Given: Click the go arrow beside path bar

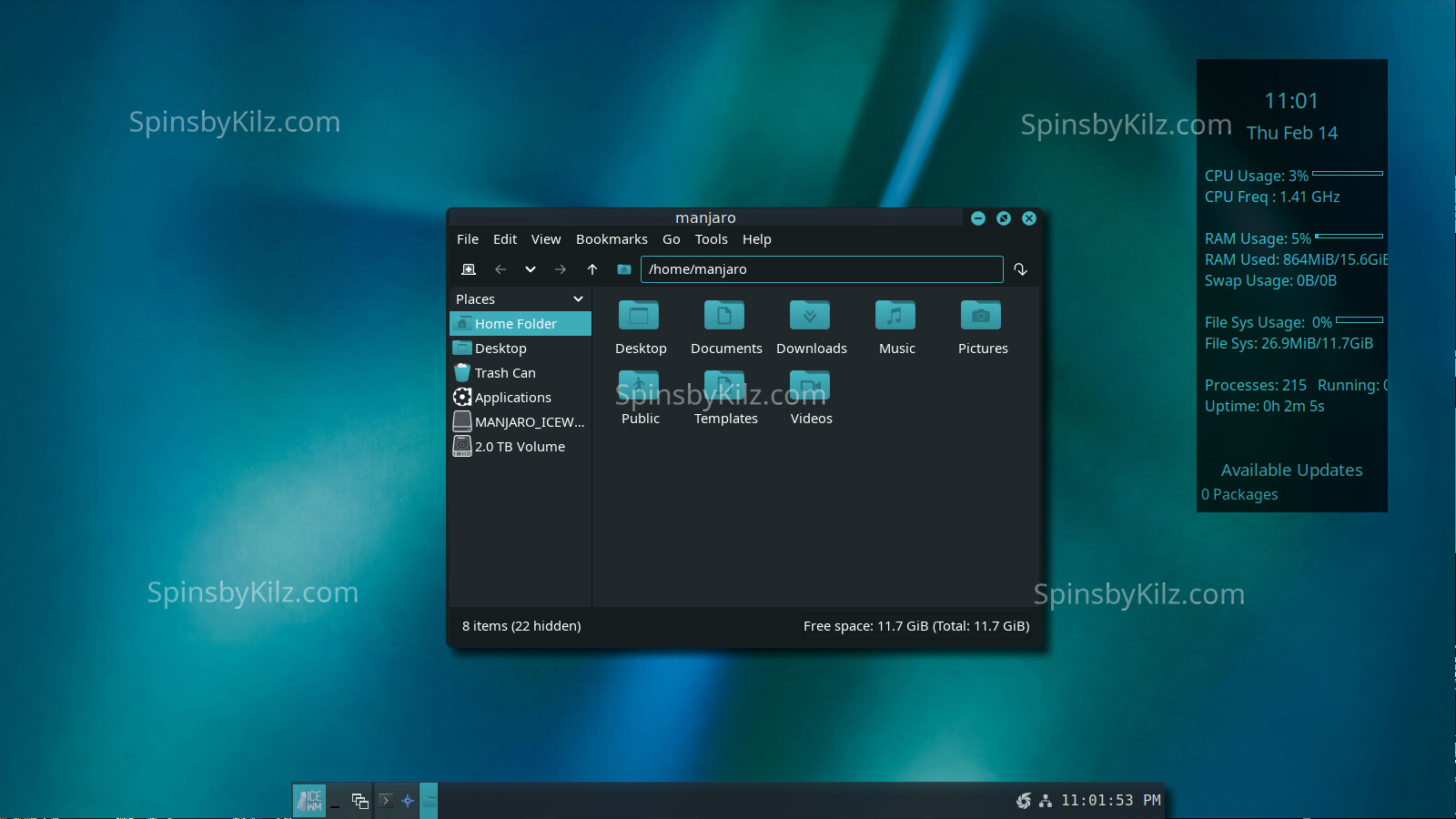Looking at the screenshot, I should 1020,269.
